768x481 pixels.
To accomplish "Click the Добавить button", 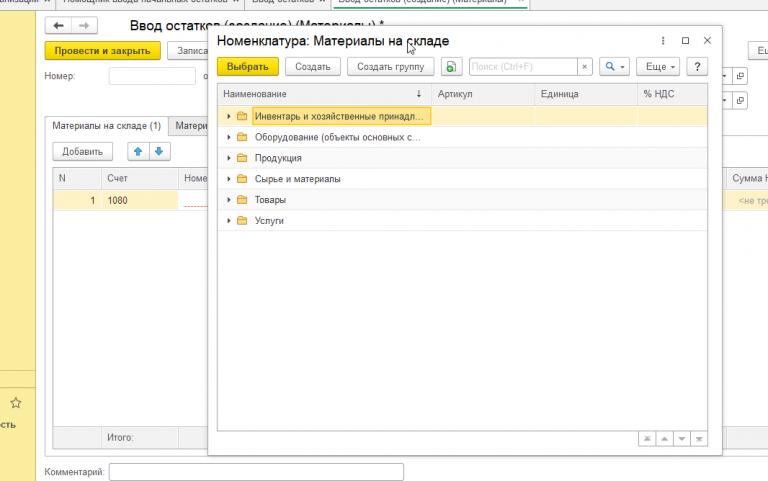I will tap(82, 151).
